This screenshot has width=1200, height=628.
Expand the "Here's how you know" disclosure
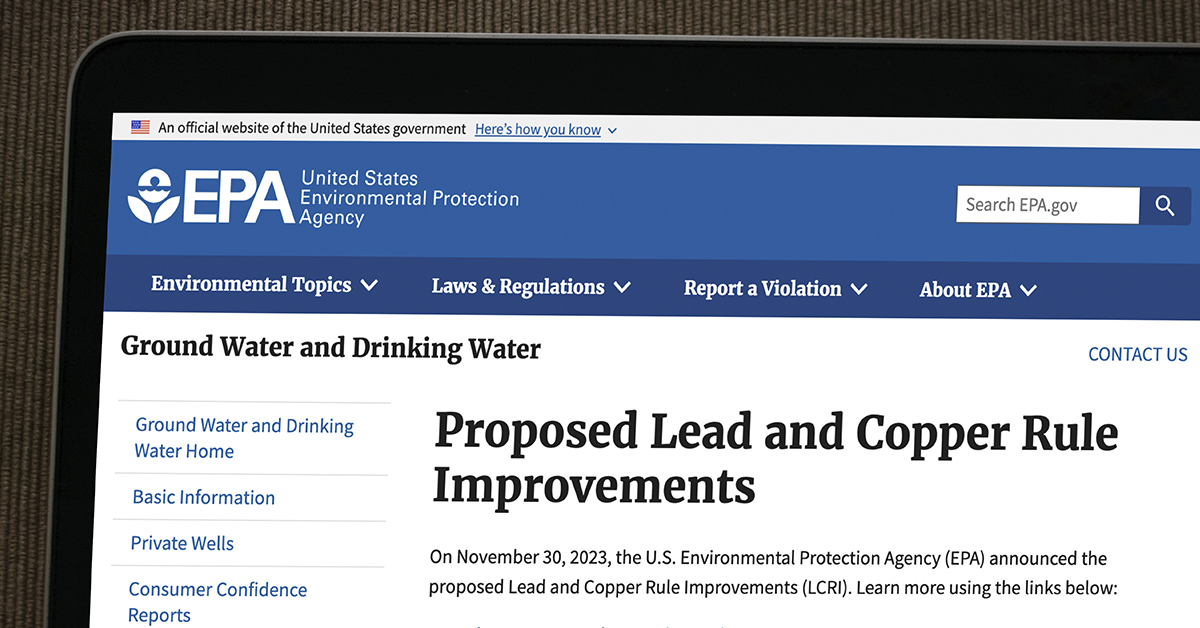[x=546, y=129]
